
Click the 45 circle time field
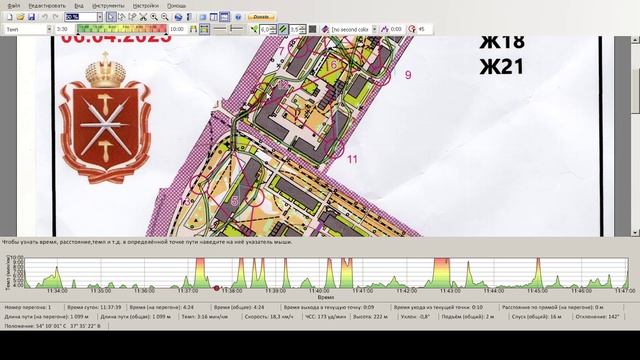click(x=424, y=29)
